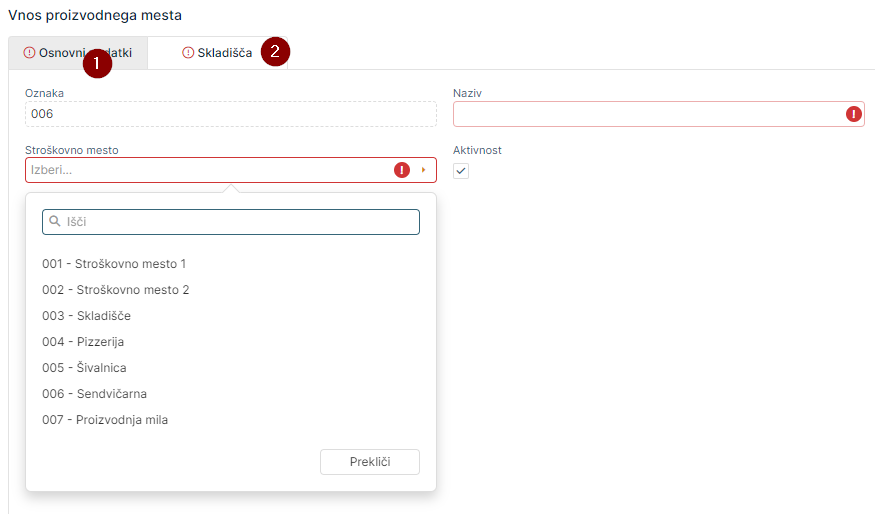Image resolution: width=875 pixels, height=514 pixels.
Task: Select 003 - Skladišče from the list
Action: tap(86, 316)
